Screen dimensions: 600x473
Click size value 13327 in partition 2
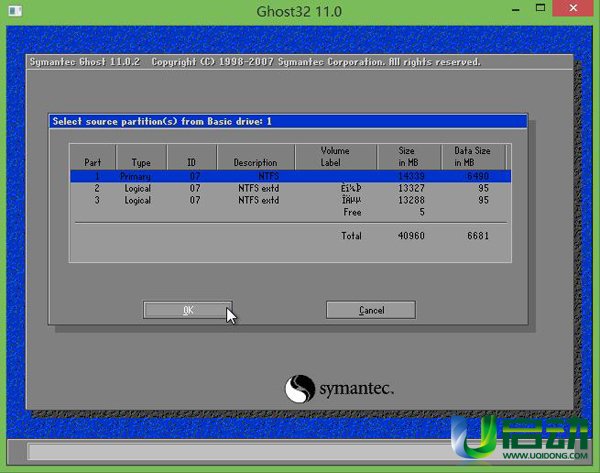pyautogui.click(x=411, y=188)
